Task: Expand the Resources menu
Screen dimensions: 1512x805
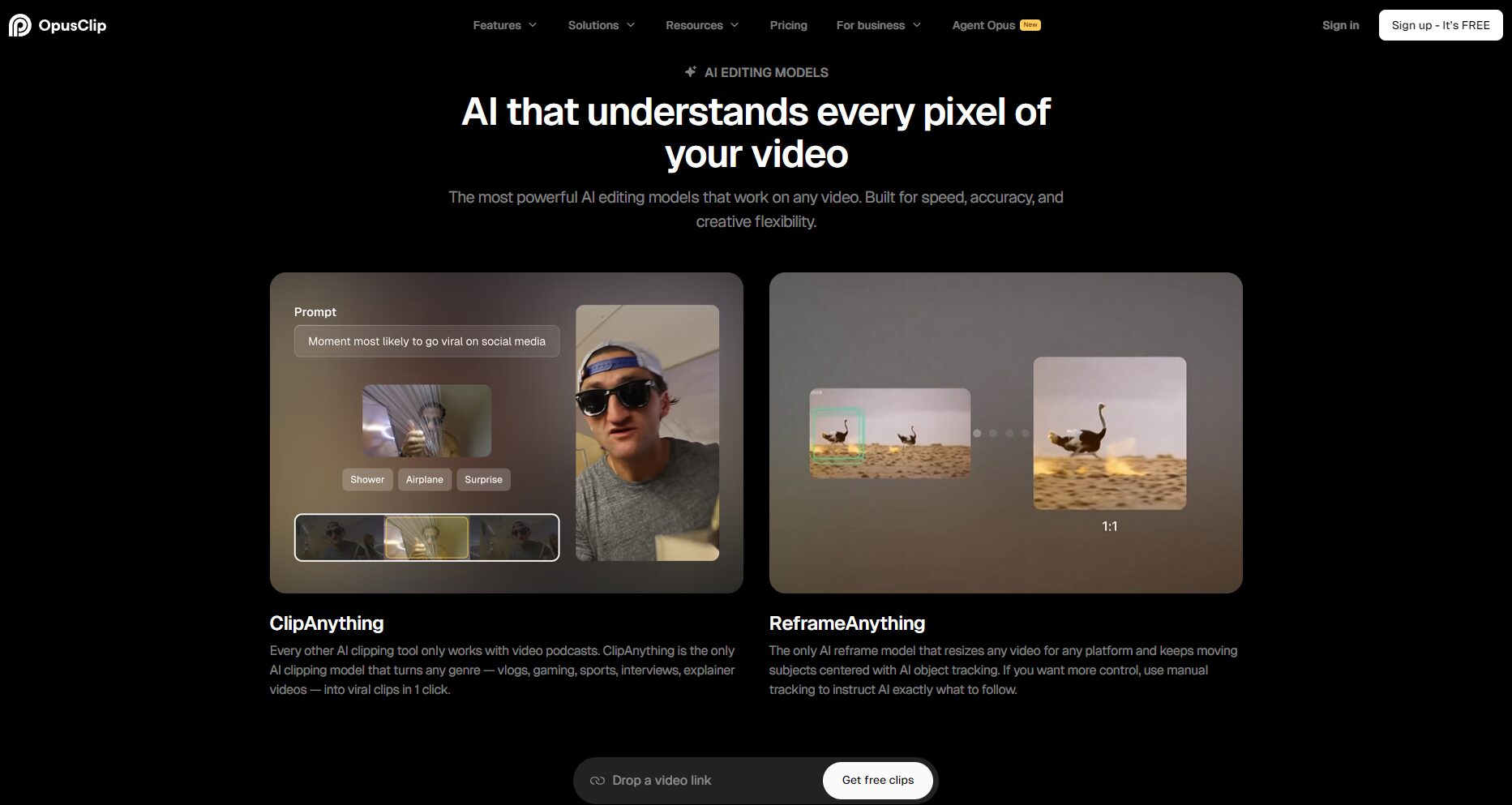Action: click(x=701, y=25)
